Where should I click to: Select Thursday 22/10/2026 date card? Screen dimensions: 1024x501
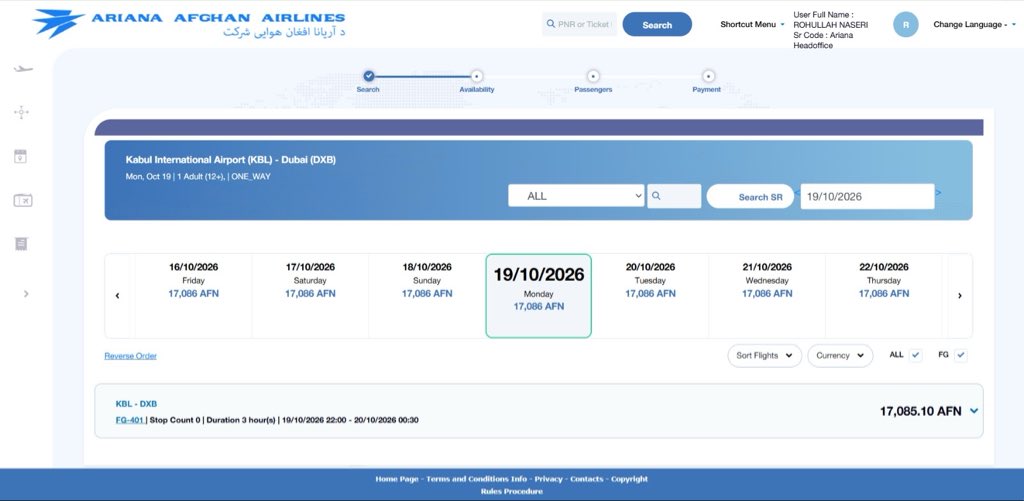(884, 296)
